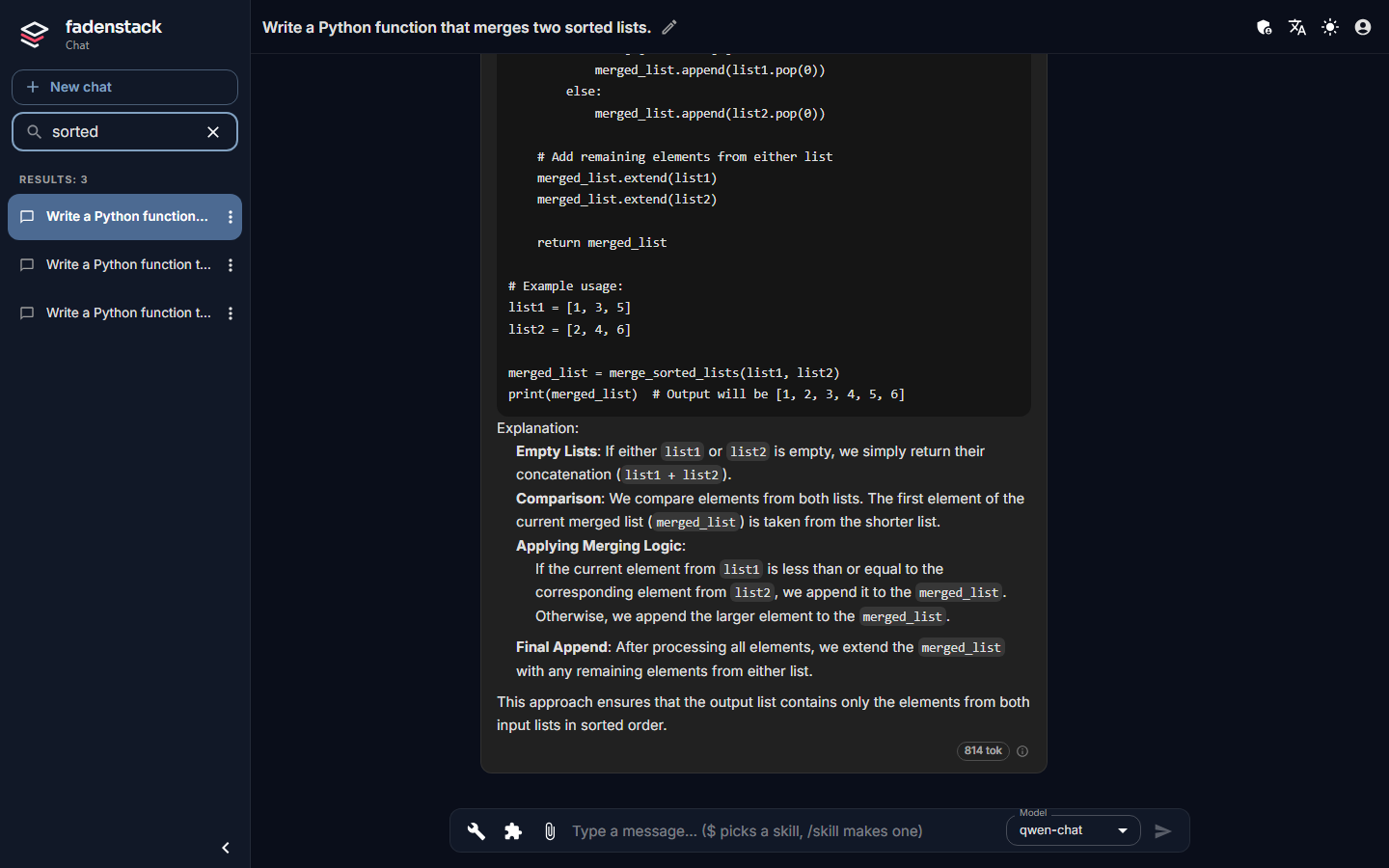Image resolution: width=1389 pixels, height=868 pixels.
Task: Open the language translate icon
Action: pos(1297,27)
